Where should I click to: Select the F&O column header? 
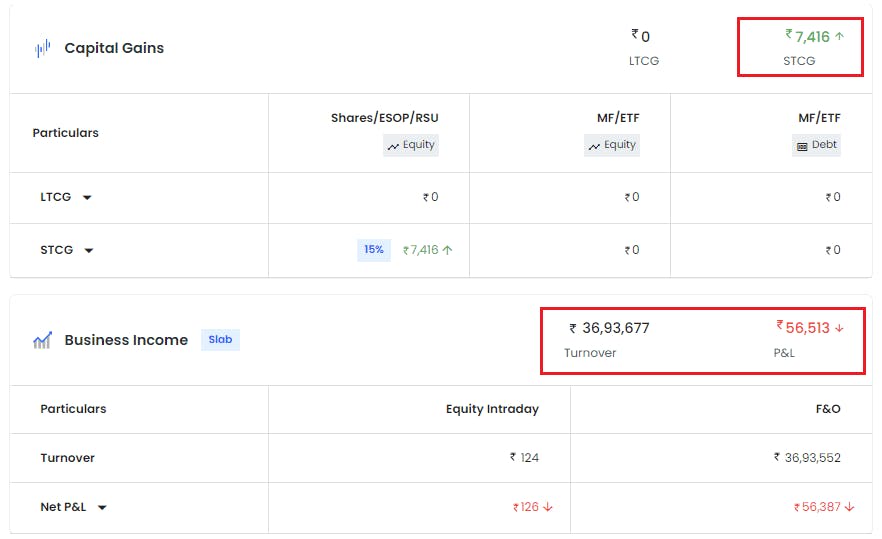coord(828,409)
